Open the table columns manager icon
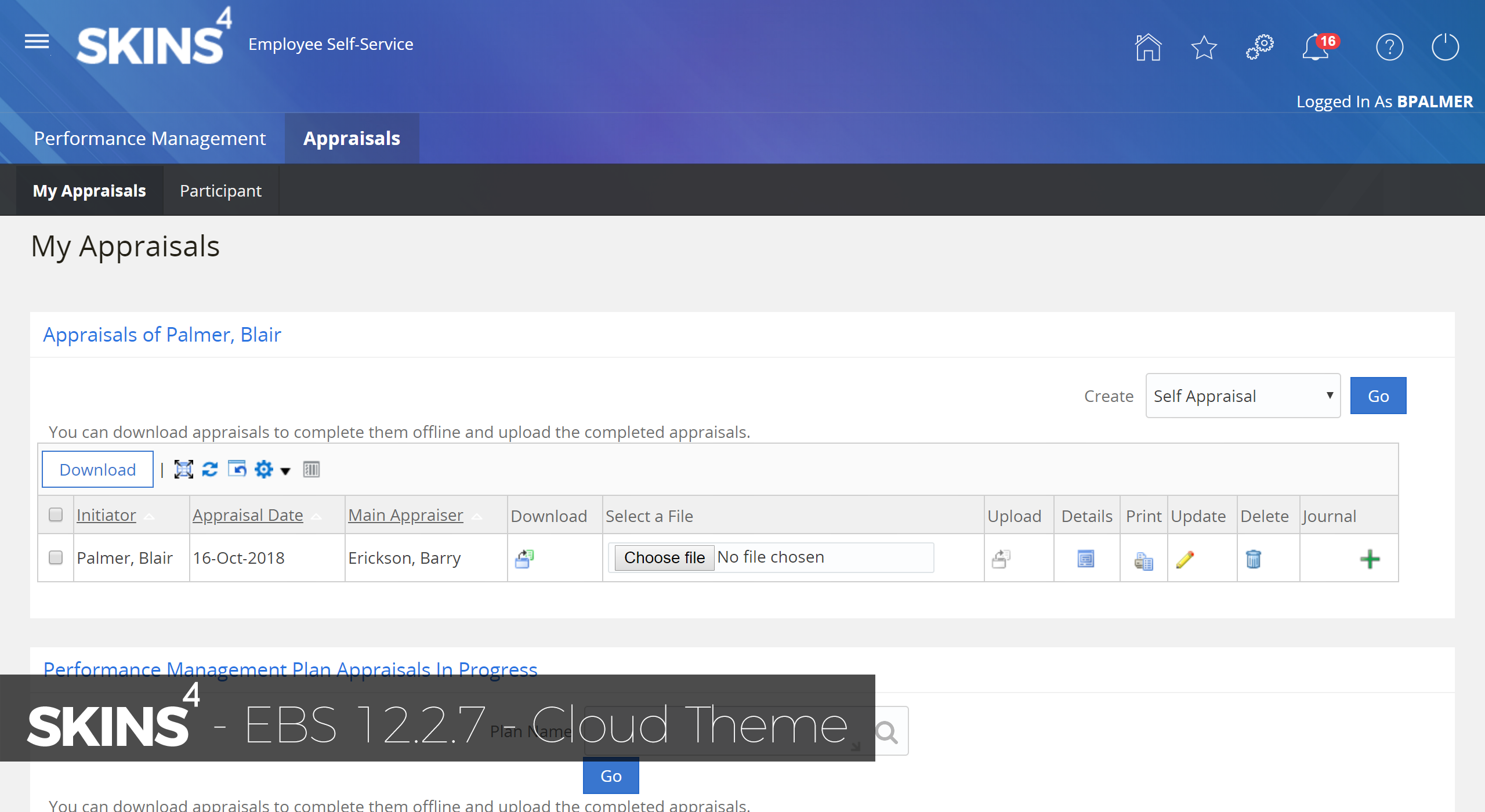Viewport: 1485px width, 812px height. click(x=312, y=469)
